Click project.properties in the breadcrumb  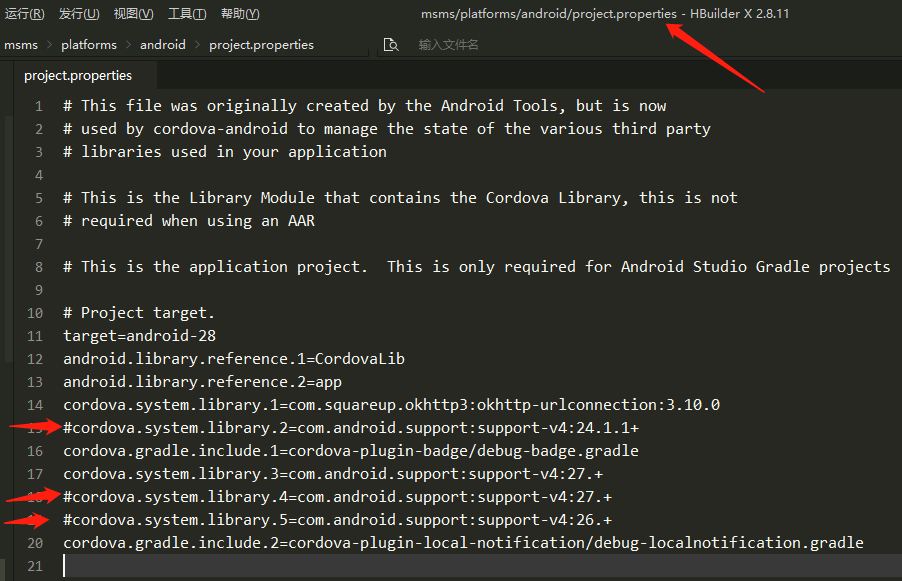261,45
